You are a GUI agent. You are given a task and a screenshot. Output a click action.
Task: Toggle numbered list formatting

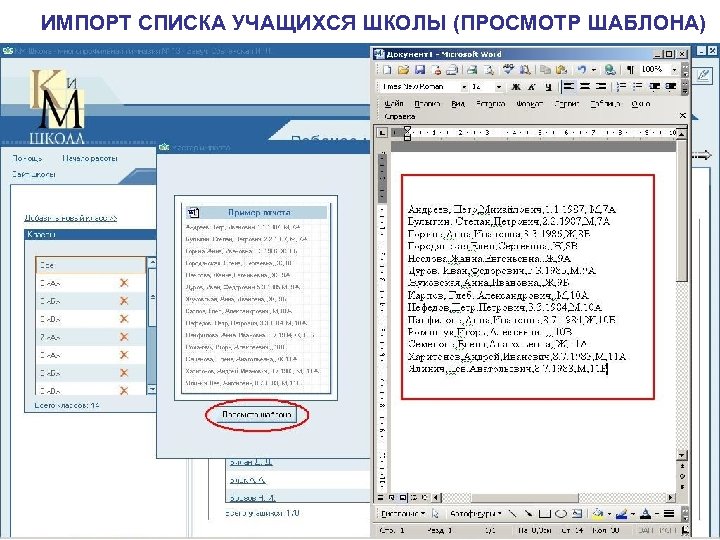622,87
